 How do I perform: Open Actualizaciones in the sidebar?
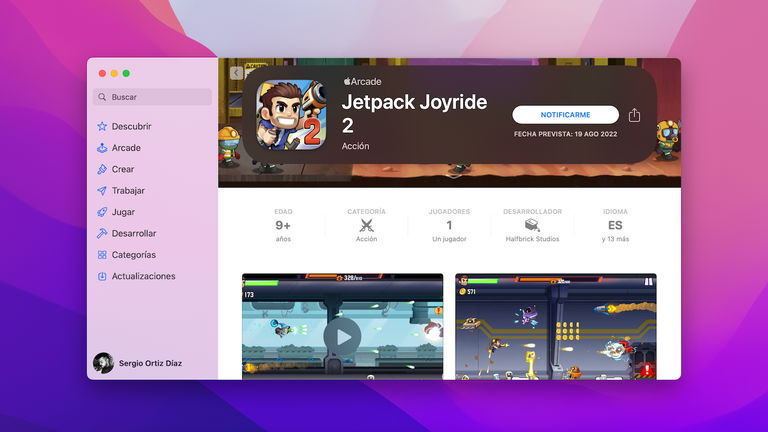pos(144,276)
